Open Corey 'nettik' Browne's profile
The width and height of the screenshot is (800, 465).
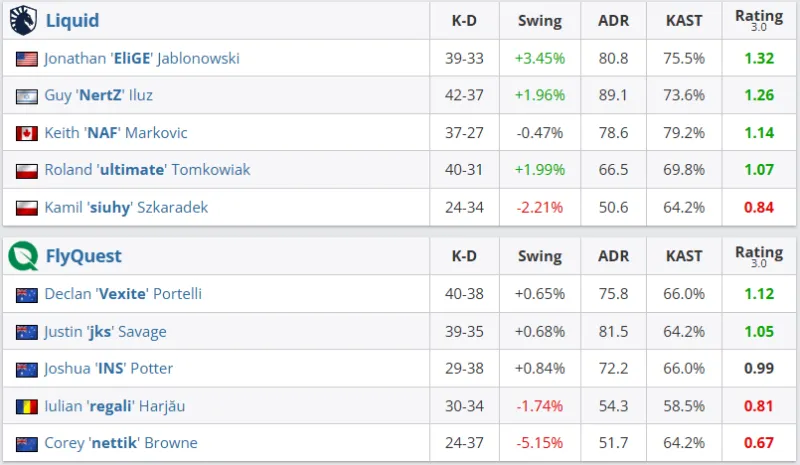click(x=121, y=443)
